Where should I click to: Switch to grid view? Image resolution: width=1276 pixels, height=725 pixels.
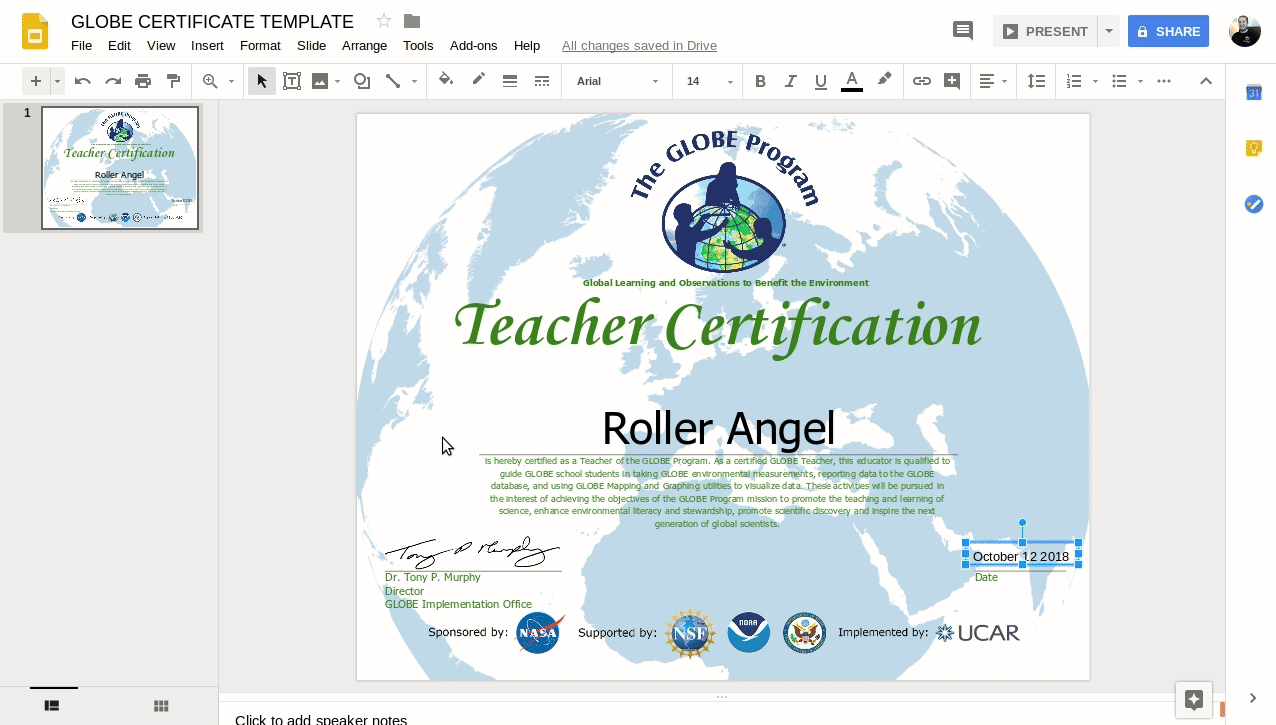click(161, 705)
